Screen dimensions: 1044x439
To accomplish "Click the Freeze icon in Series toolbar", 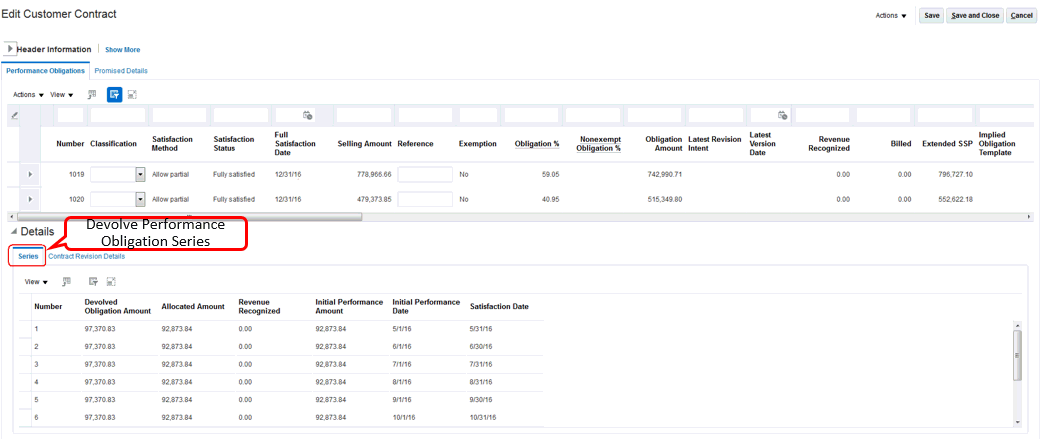I will [67, 282].
